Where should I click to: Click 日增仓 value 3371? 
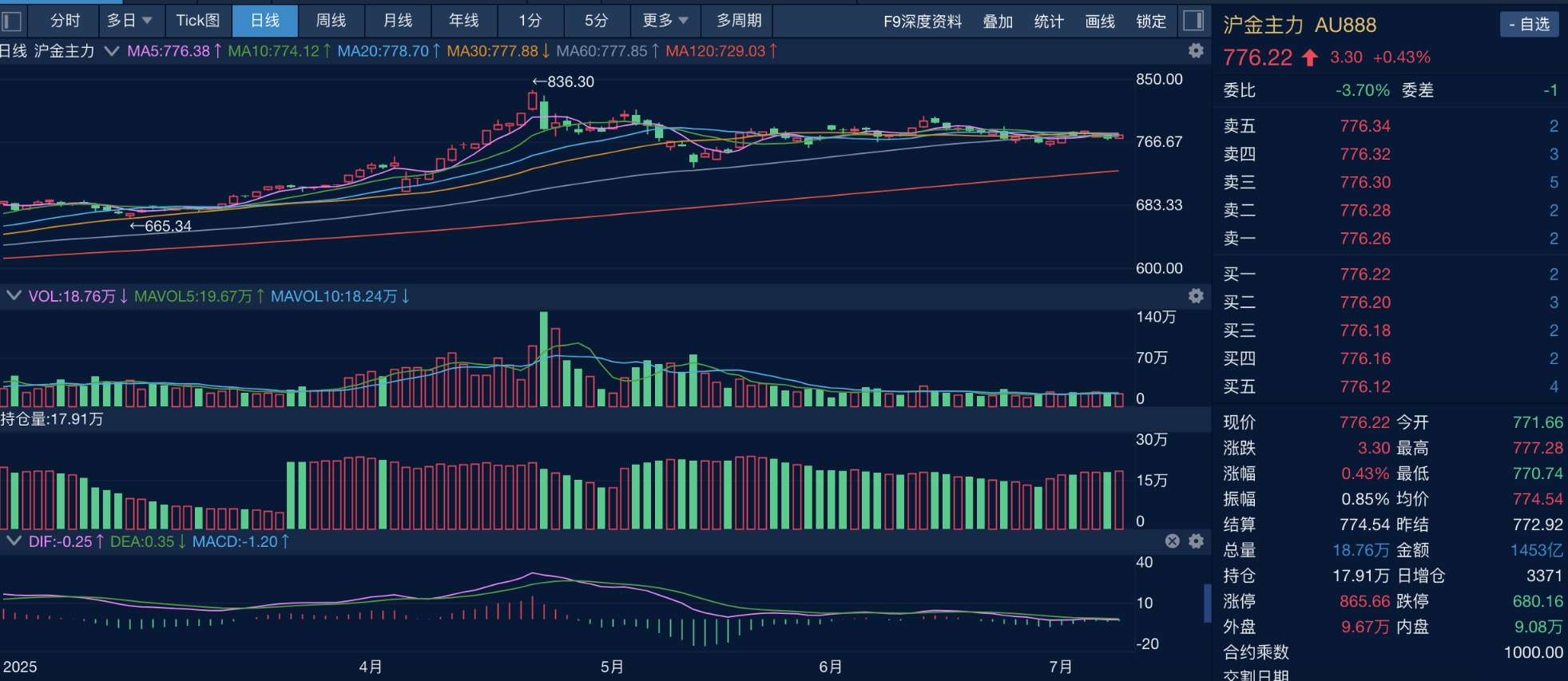click(1544, 576)
